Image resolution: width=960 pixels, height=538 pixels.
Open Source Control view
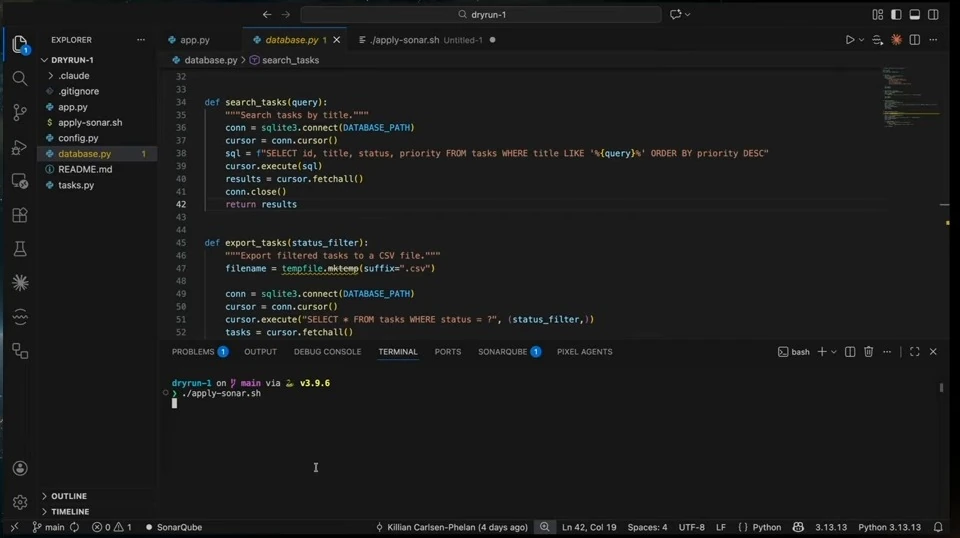pos(20,112)
